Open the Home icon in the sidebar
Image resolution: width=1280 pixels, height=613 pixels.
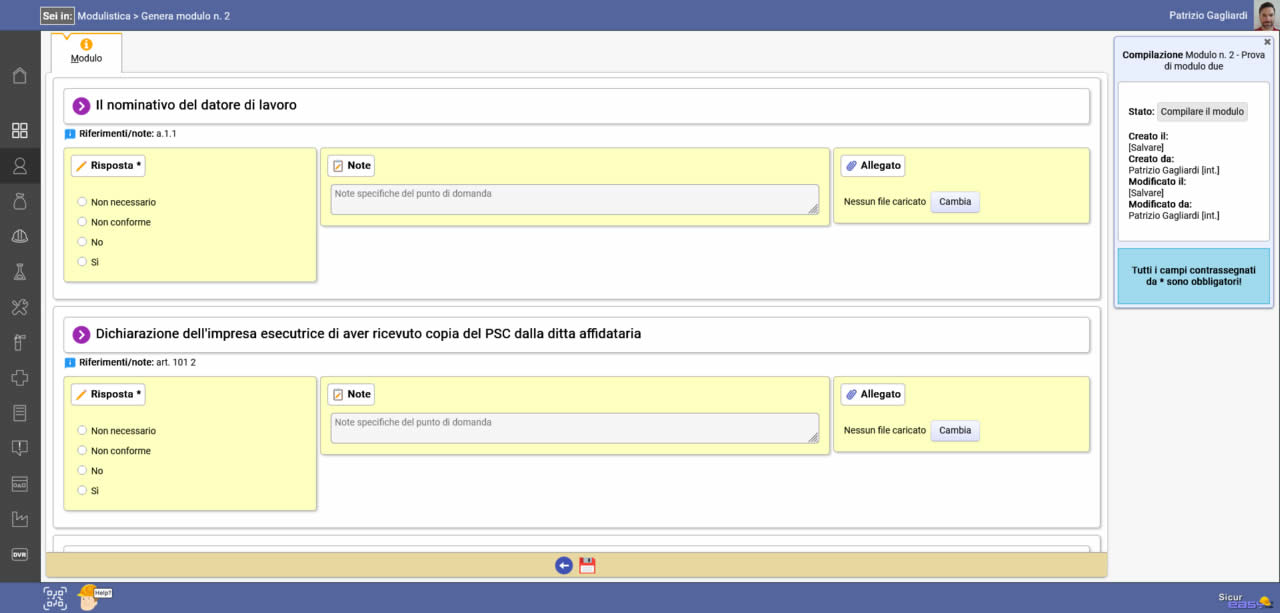20,75
